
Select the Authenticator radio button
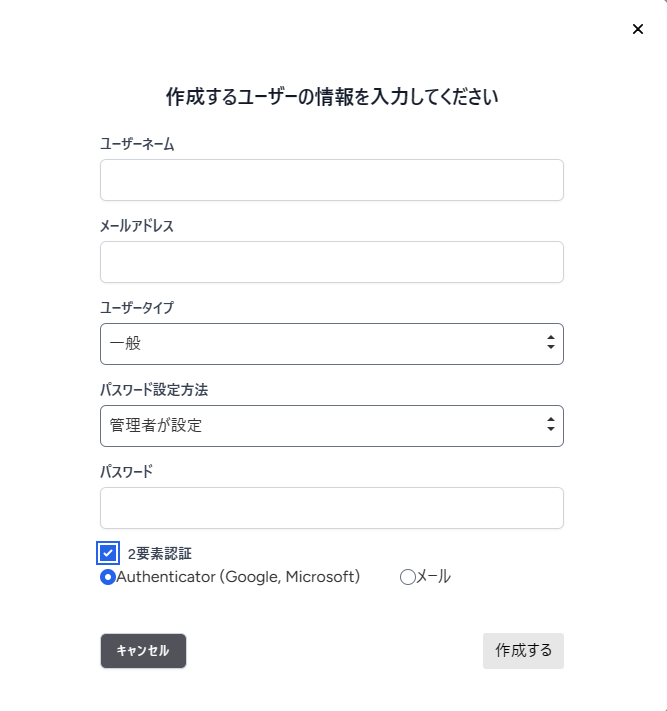coord(108,577)
